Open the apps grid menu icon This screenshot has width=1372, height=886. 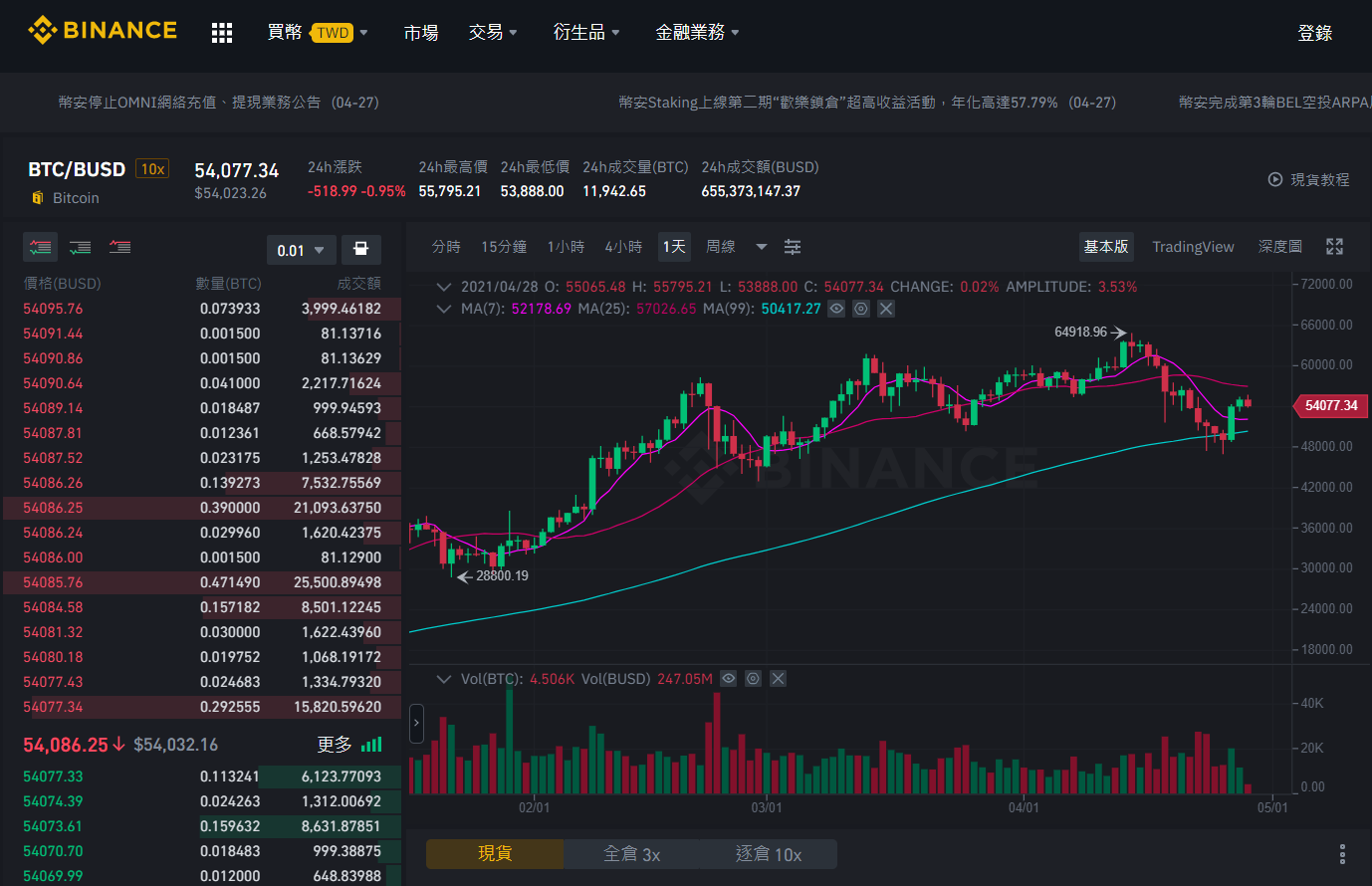click(x=222, y=33)
